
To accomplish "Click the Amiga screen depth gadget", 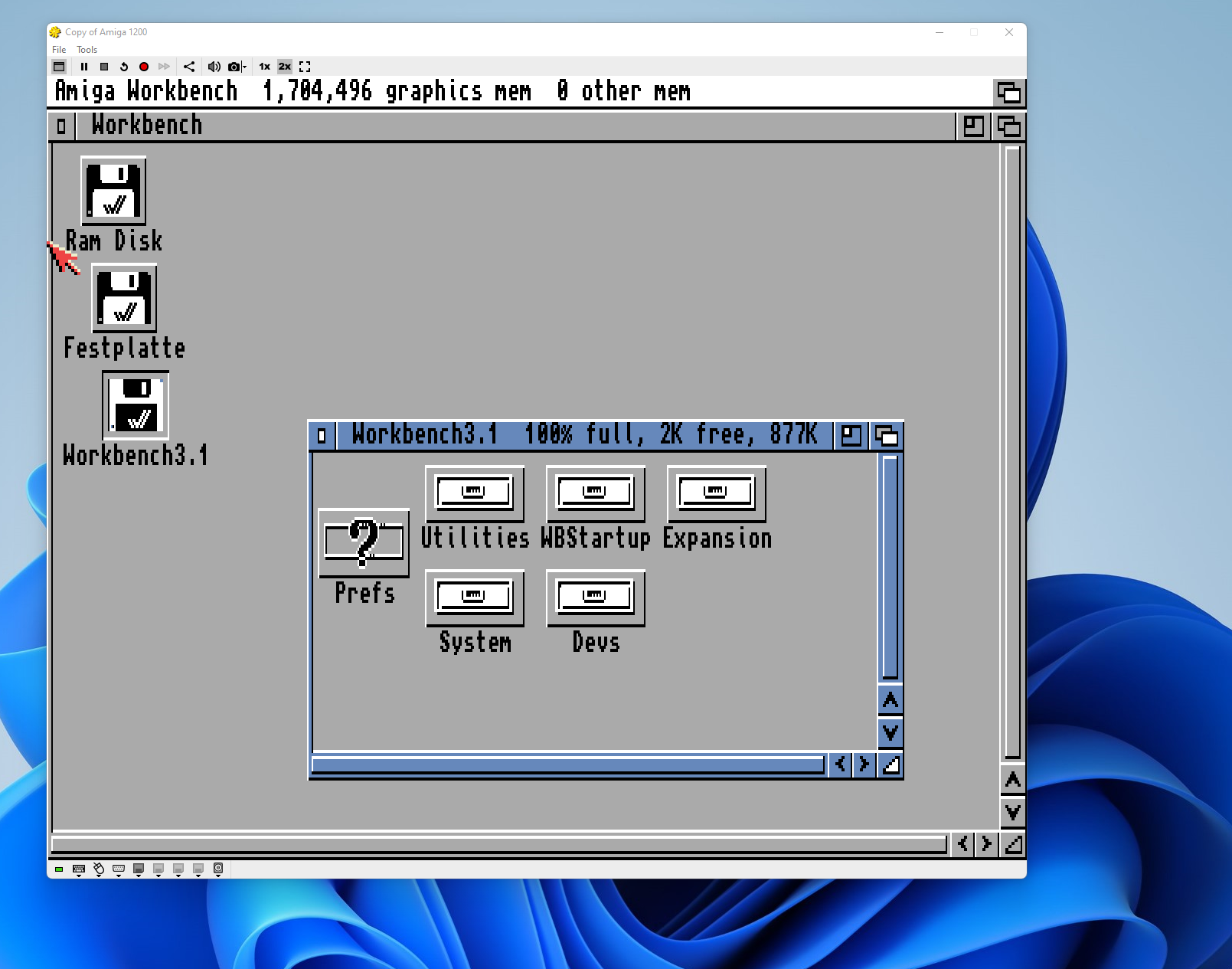I will pyautogui.click(x=1009, y=93).
